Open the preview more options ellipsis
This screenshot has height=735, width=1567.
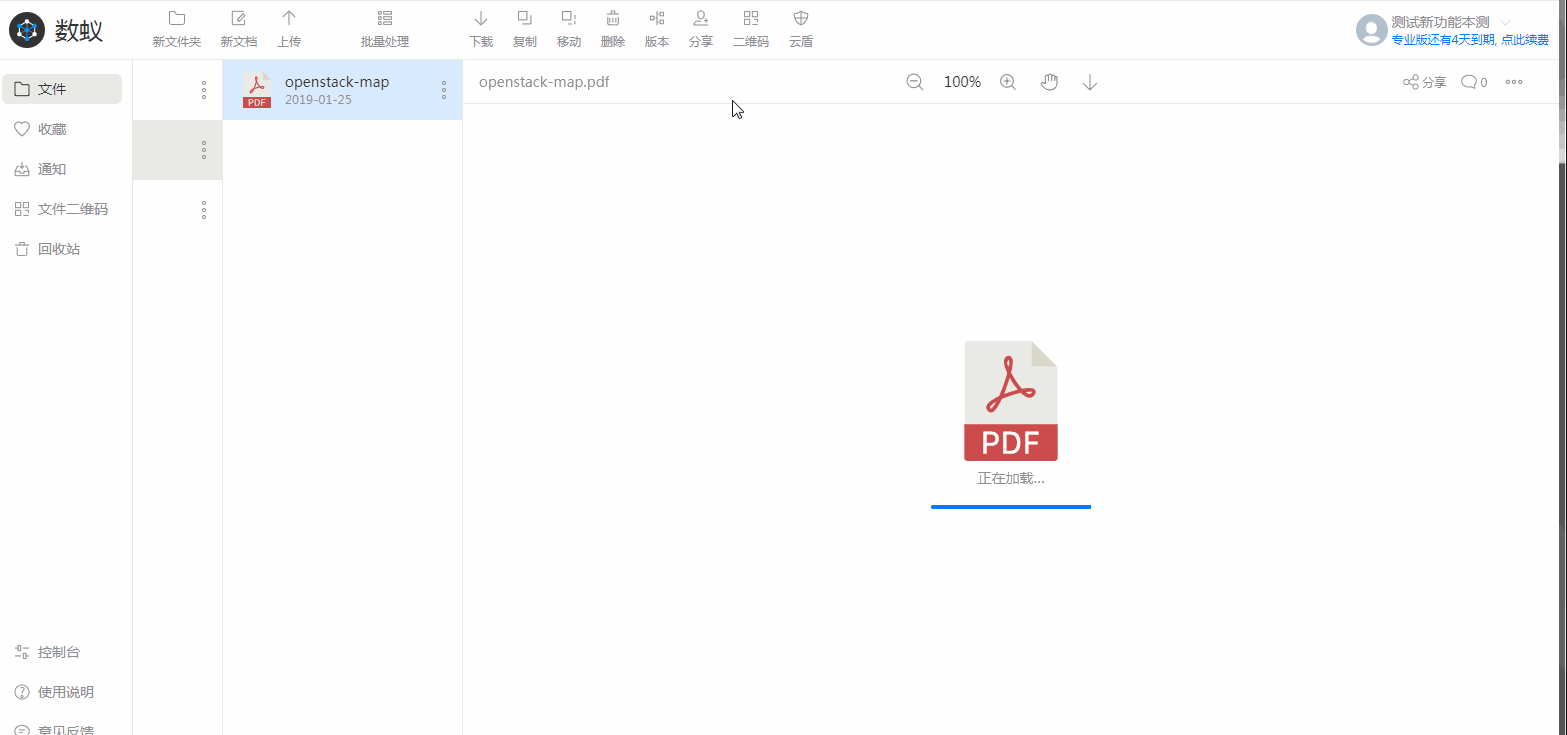(1514, 82)
